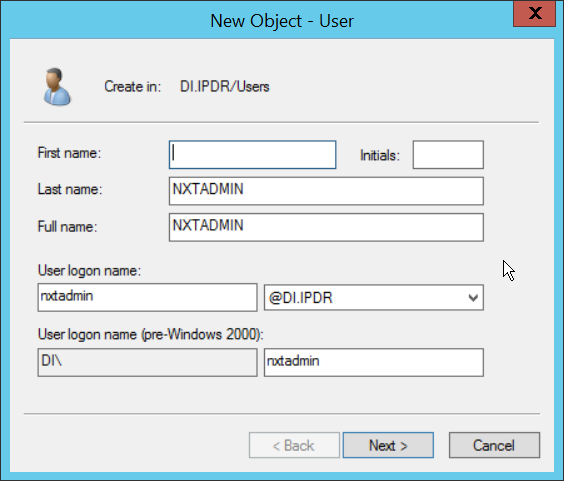Click the greyed-out Back button

tap(294, 445)
